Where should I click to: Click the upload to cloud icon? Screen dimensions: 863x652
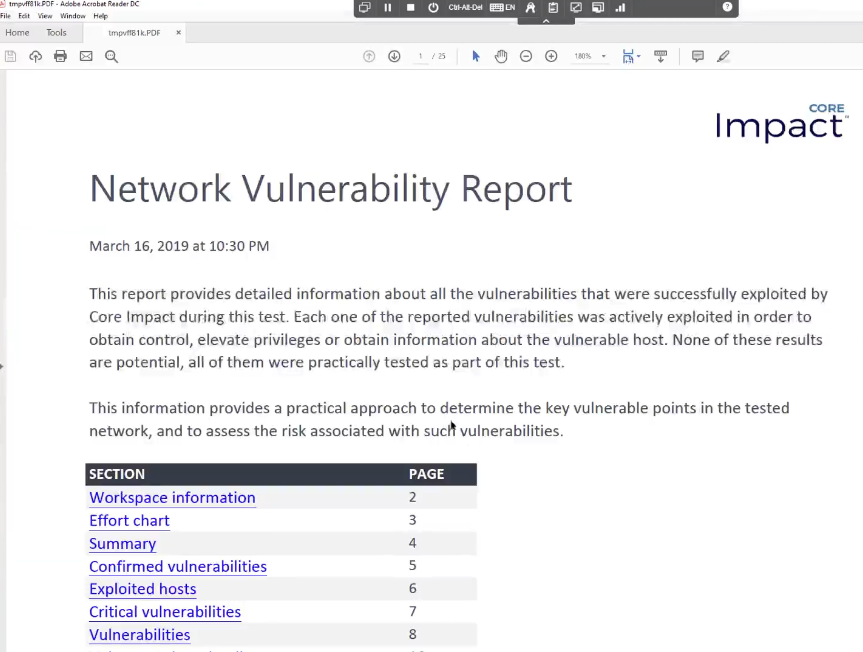[x=35, y=56]
